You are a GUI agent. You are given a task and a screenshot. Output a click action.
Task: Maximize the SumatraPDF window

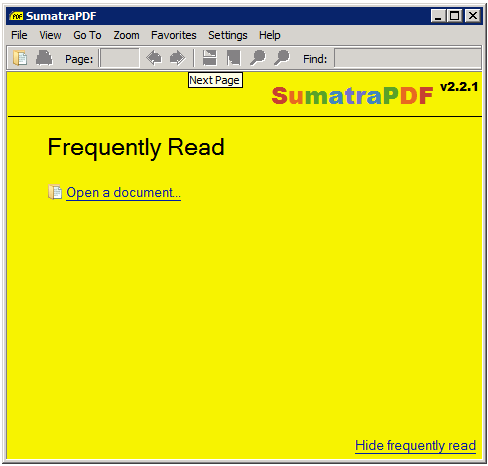tap(454, 16)
